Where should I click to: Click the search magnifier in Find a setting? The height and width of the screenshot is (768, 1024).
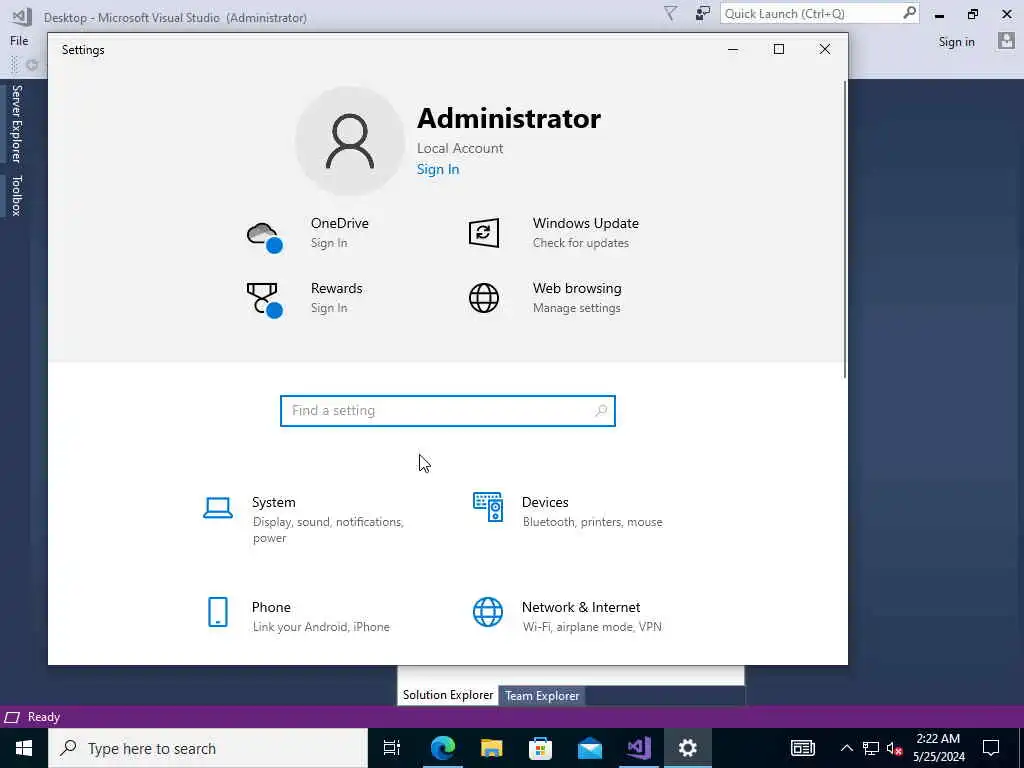pyautogui.click(x=601, y=411)
